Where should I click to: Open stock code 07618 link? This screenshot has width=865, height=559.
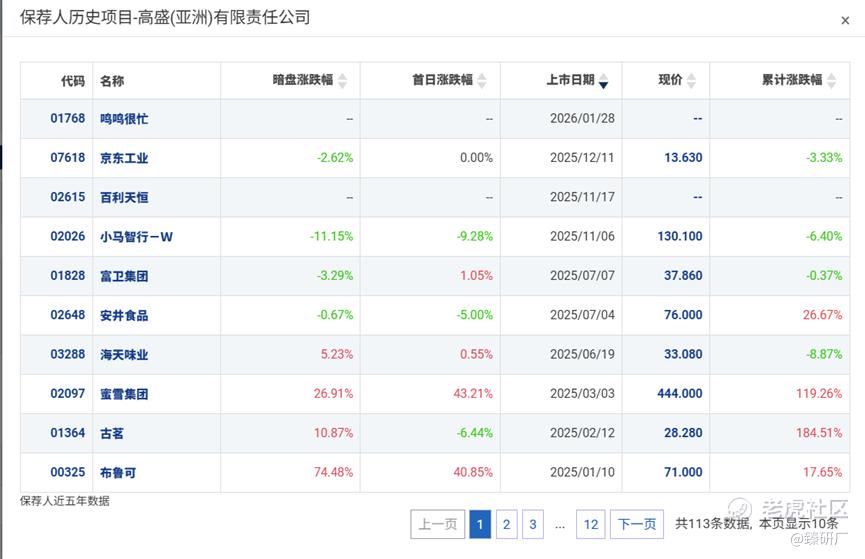coord(68,158)
